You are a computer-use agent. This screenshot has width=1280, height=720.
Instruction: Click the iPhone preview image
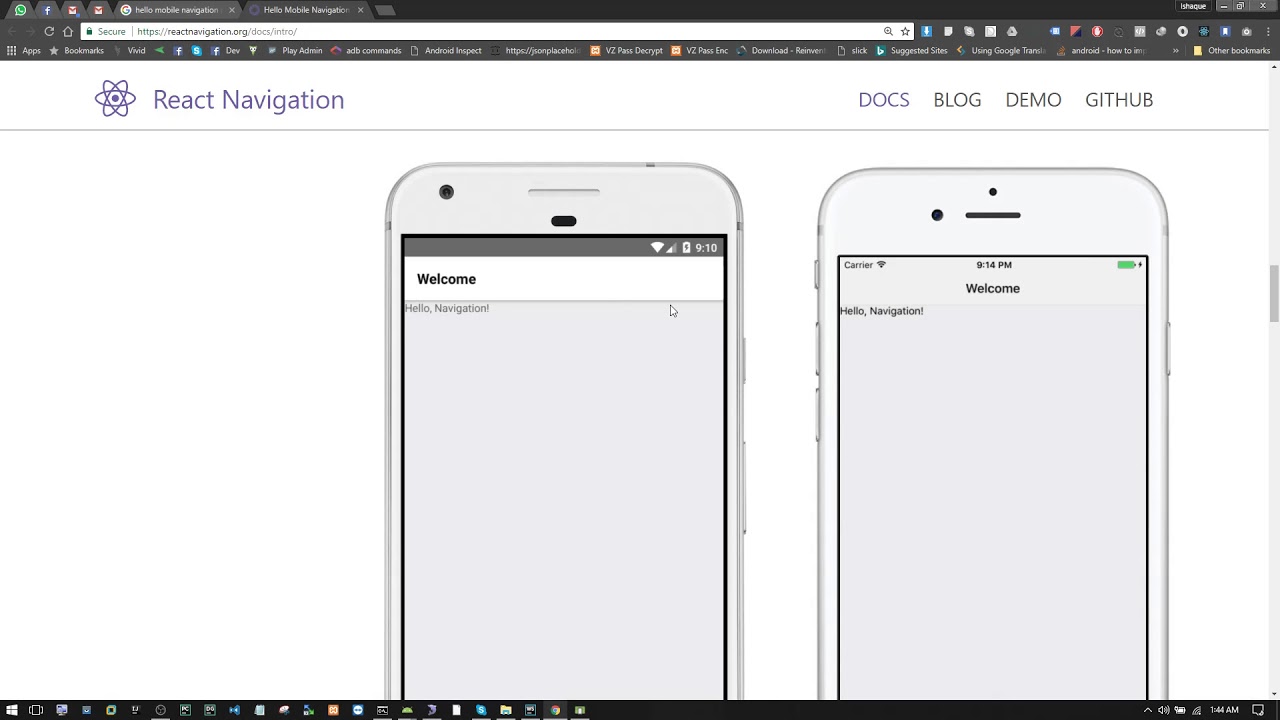click(x=992, y=434)
